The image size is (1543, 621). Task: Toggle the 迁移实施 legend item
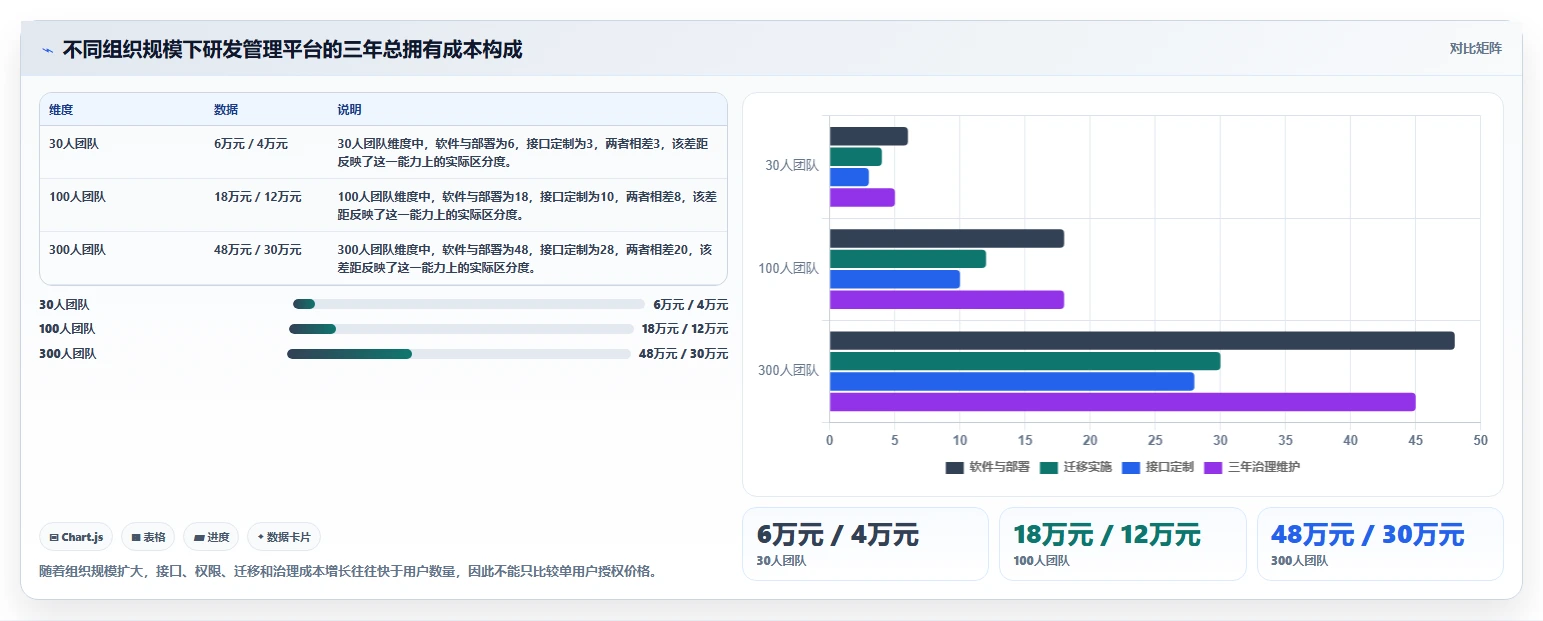pos(1076,467)
